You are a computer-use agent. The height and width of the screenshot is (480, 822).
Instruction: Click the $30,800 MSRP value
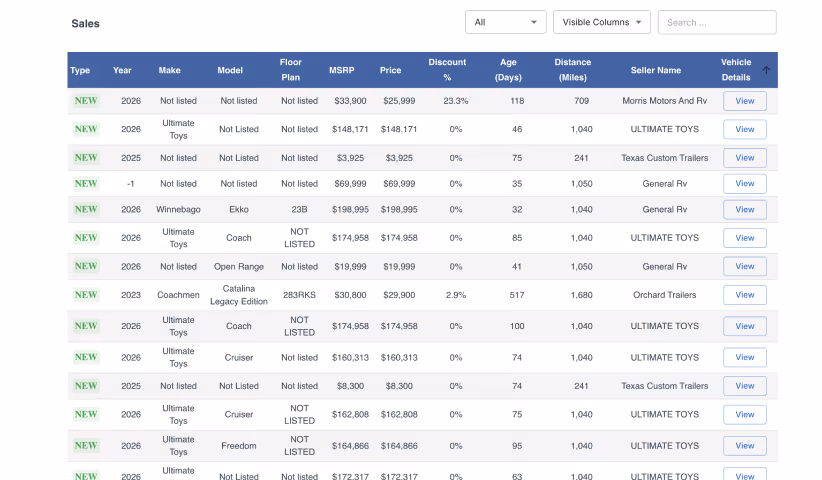pos(350,295)
